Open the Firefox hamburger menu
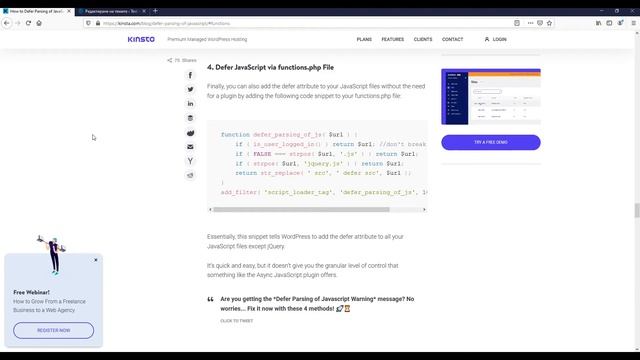Screen dimensions: 640x360 pos(633,23)
